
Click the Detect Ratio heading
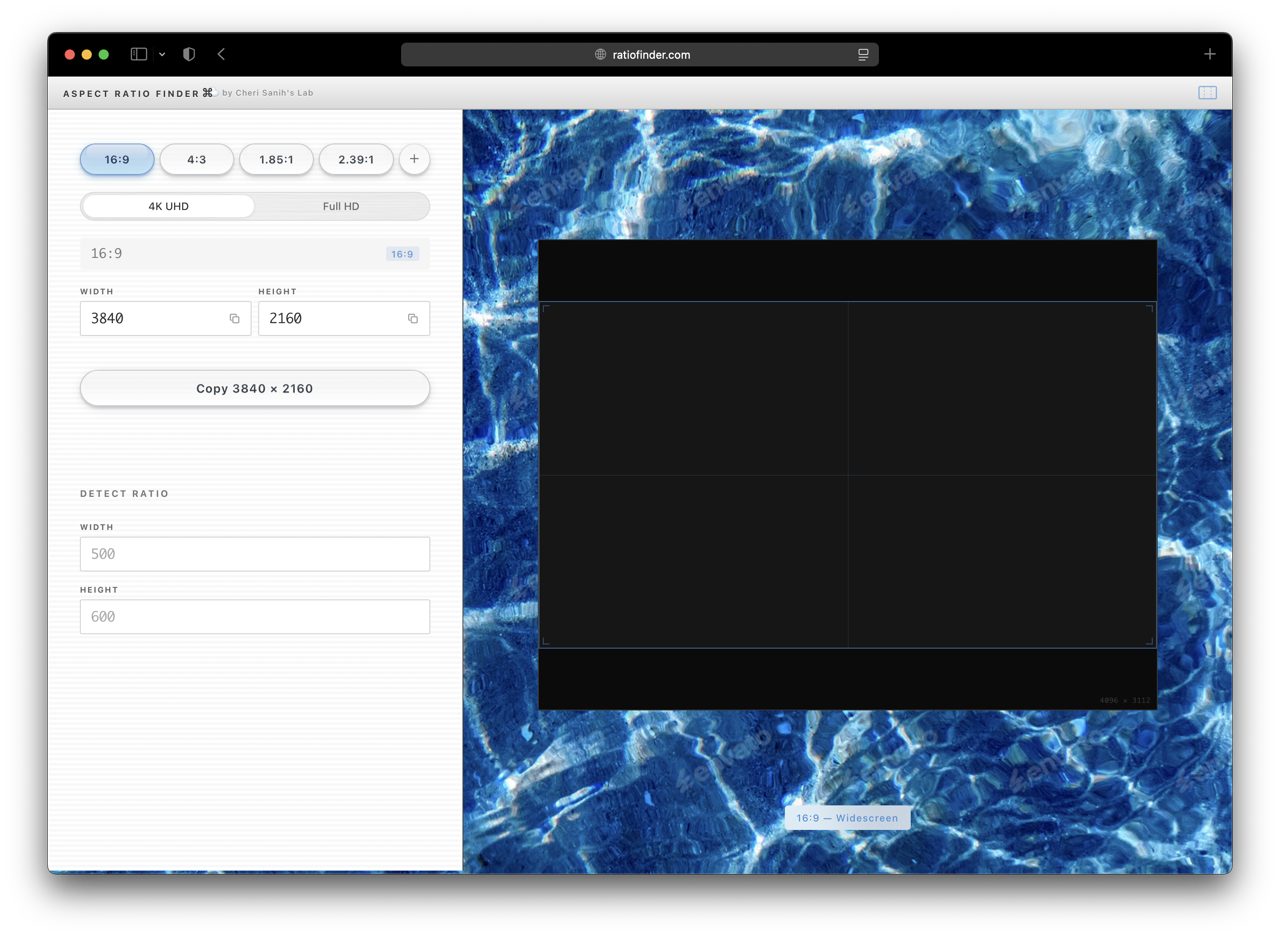(124, 494)
